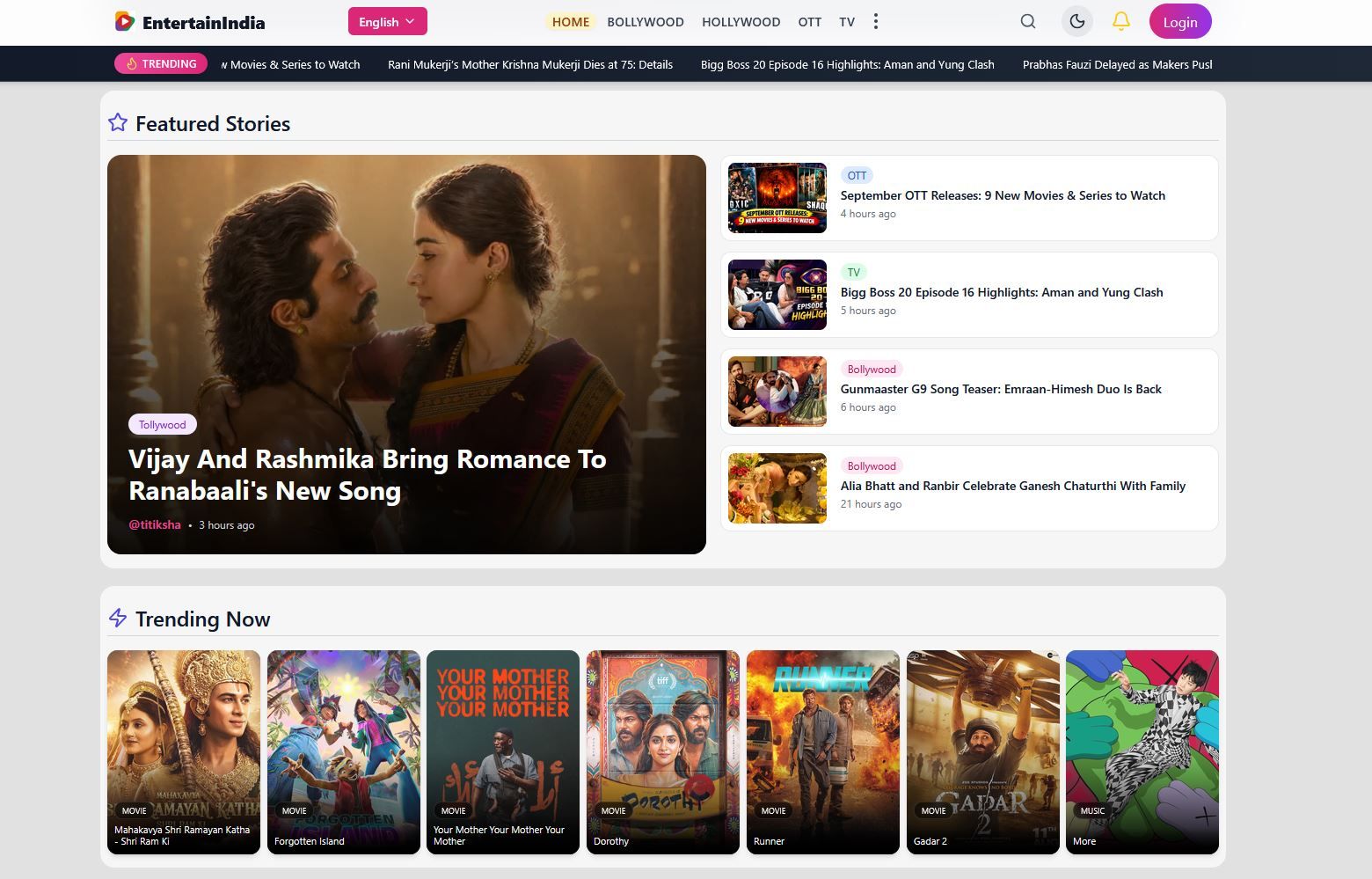Open the @titiksha author profile

tap(155, 525)
